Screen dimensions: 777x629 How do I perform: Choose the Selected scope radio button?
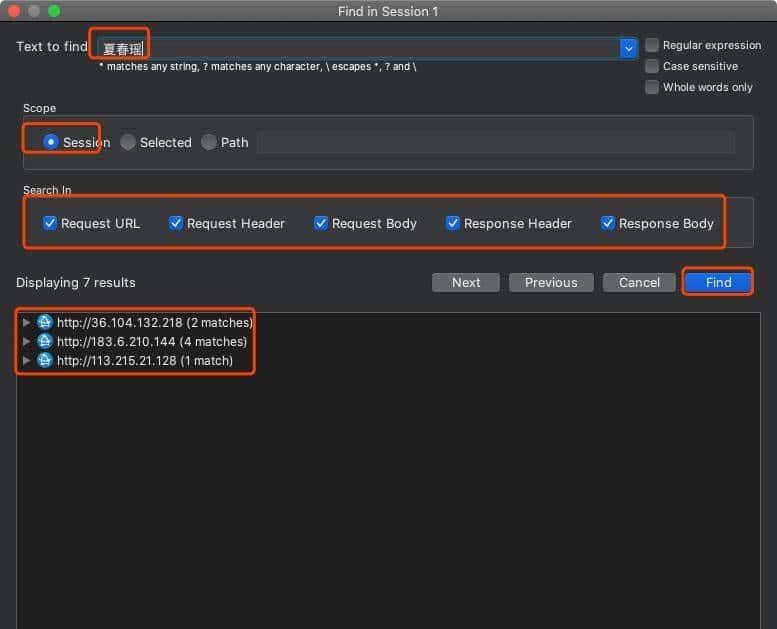128,142
